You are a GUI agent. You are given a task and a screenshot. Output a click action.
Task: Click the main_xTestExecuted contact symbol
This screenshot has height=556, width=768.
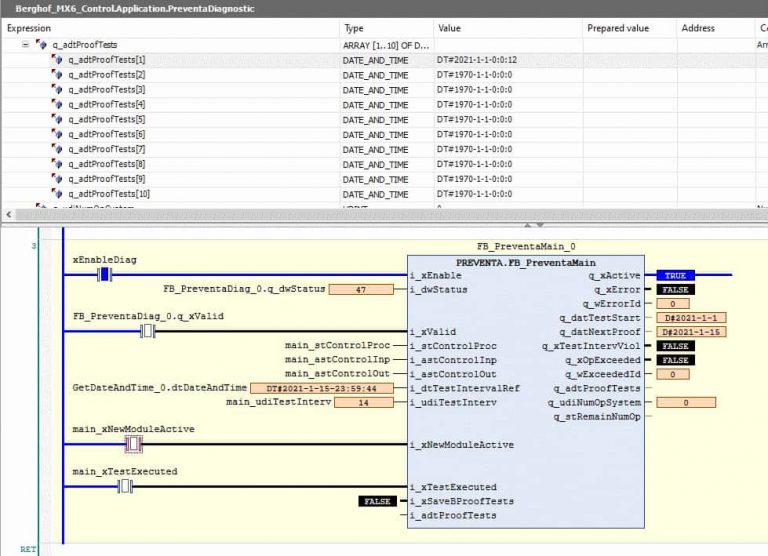pyautogui.click(x=126, y=486)
